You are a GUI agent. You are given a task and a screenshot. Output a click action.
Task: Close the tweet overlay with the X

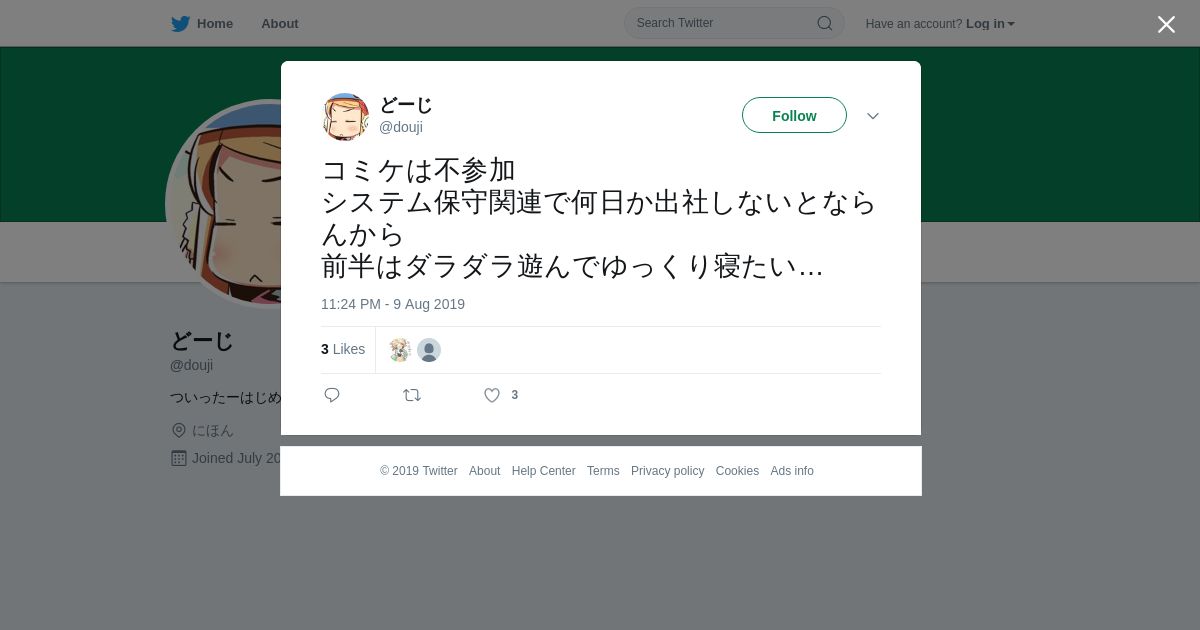(1166, 24)
